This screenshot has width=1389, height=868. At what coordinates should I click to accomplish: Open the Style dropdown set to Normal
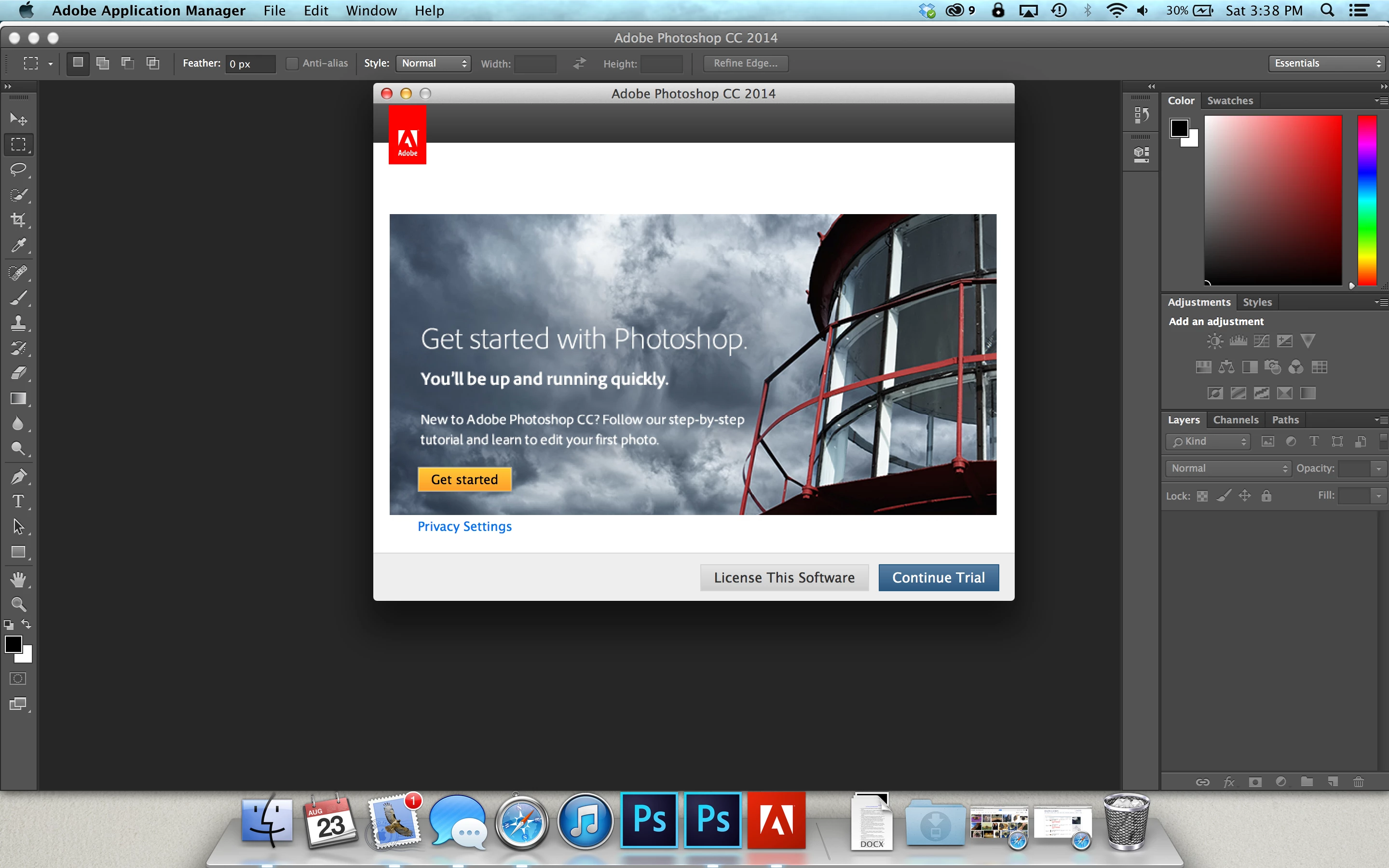pos(434,64)
